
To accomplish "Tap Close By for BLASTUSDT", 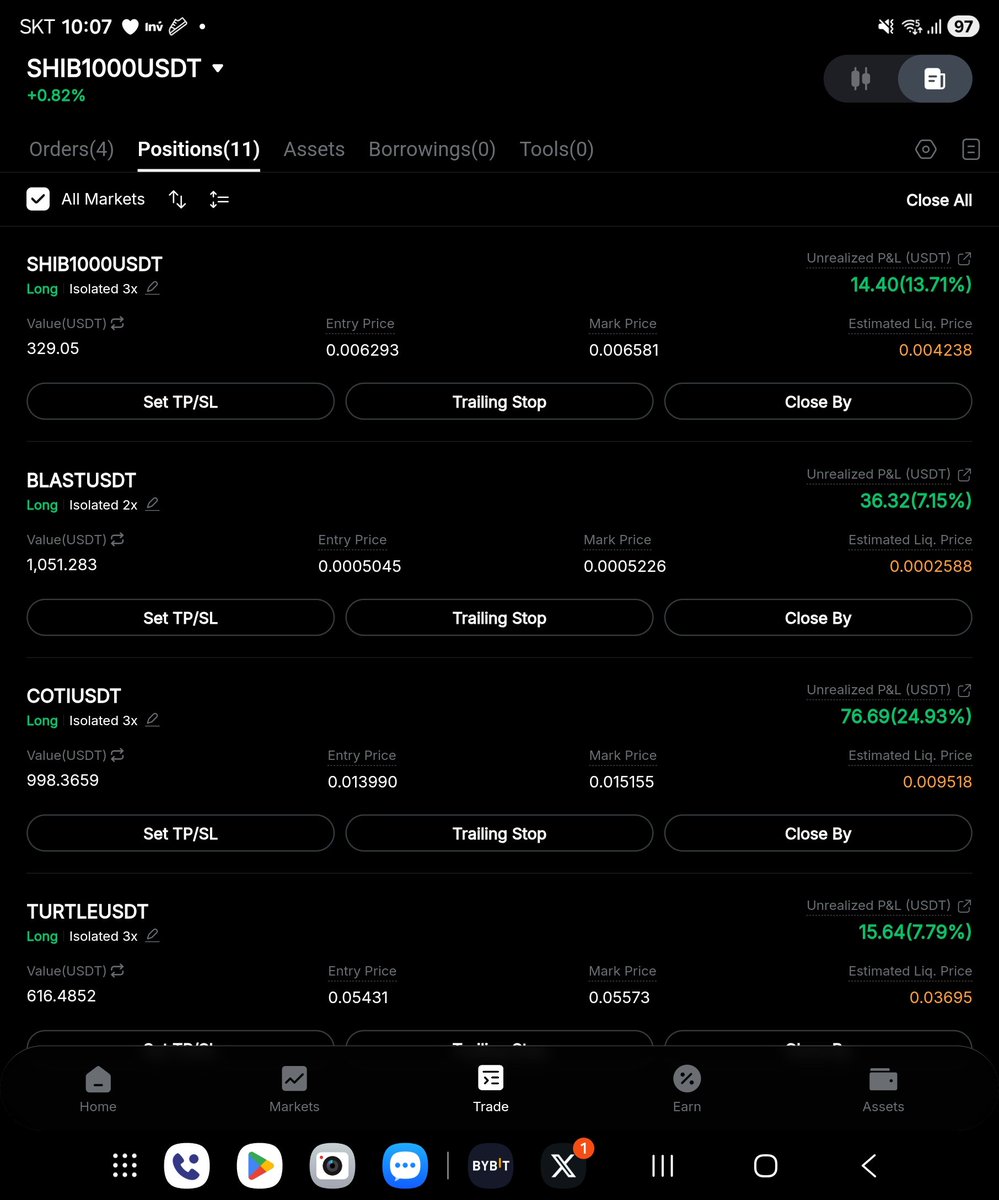I will (x=818, y=617).
